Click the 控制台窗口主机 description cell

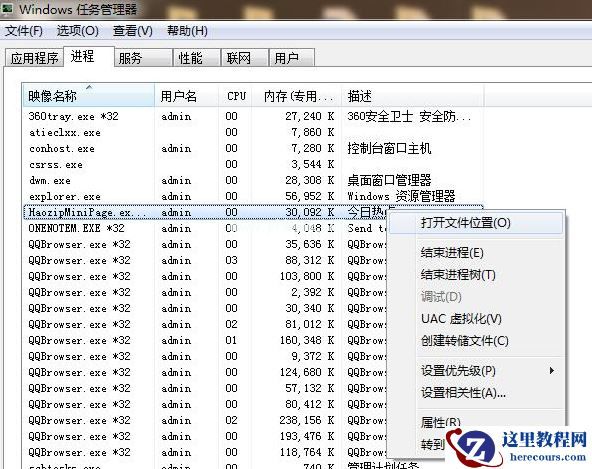point(389,148)
